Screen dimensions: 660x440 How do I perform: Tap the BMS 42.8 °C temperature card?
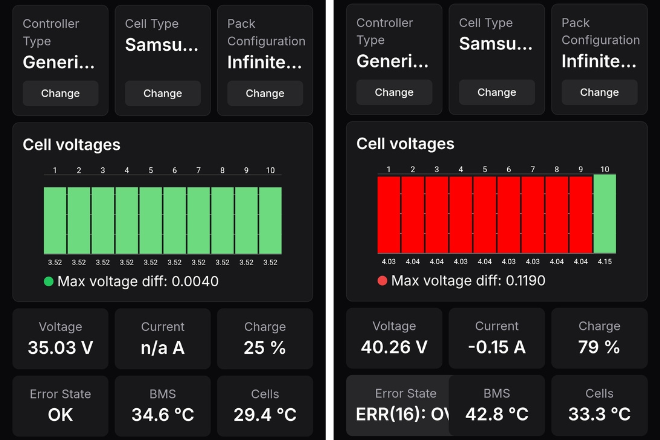(497, 405)
